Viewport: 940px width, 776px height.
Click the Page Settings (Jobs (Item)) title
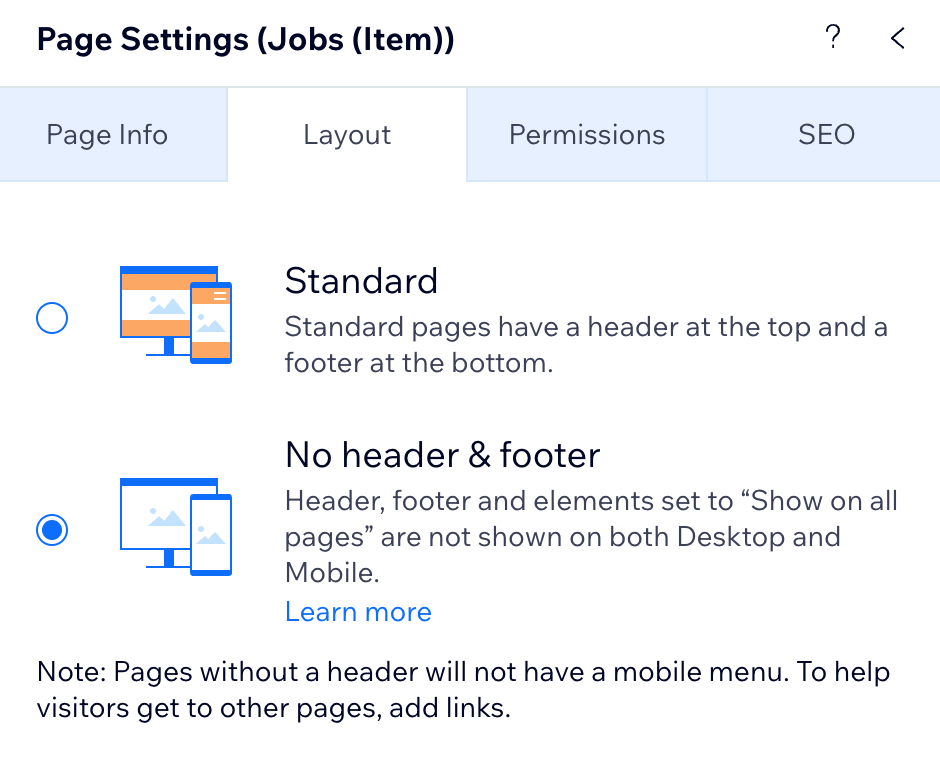(246, 40)
